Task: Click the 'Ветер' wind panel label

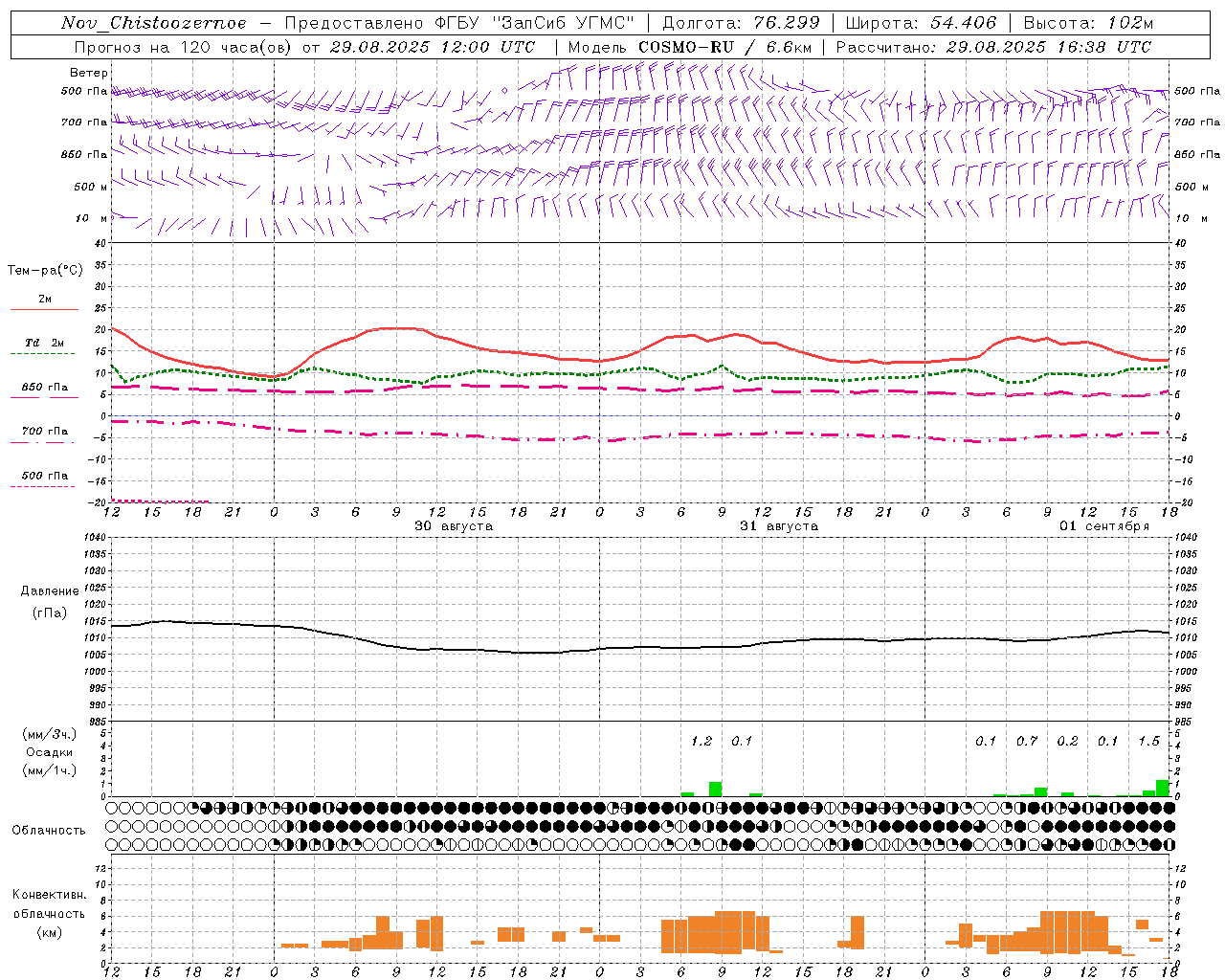Action: pos(89,73)
